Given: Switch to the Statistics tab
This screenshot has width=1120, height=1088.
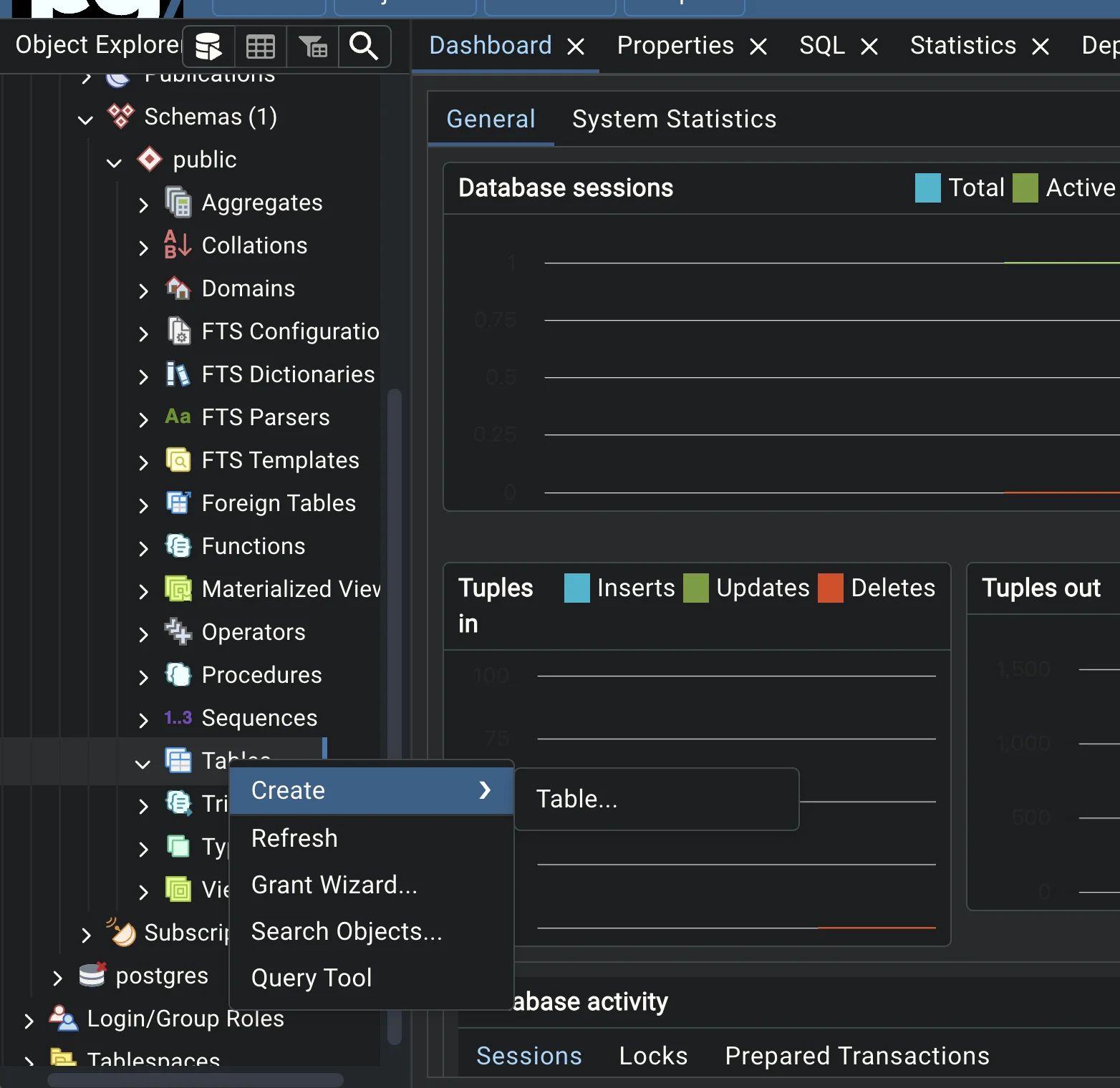Looking at the screenshot, I should tap(963, 46).
